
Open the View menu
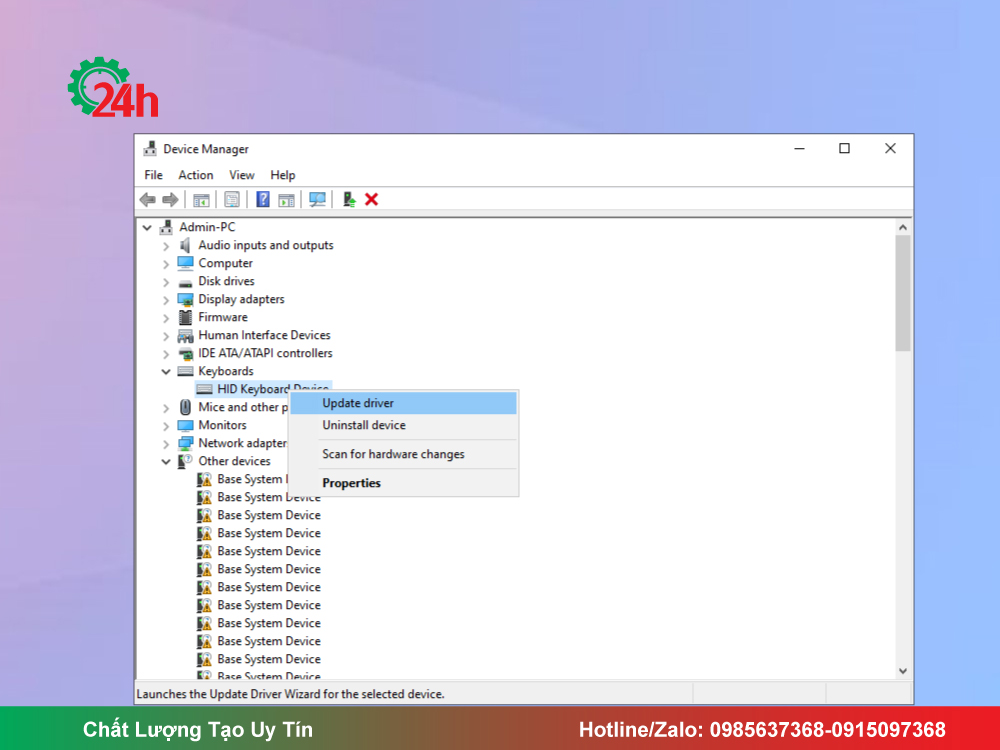(x=242, y=175)
